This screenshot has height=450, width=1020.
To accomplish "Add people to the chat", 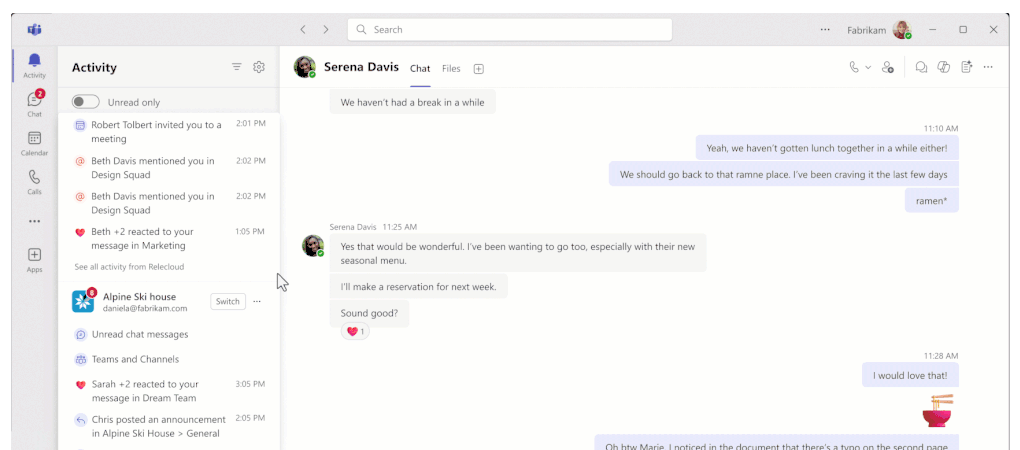I will tap(888, 67).
